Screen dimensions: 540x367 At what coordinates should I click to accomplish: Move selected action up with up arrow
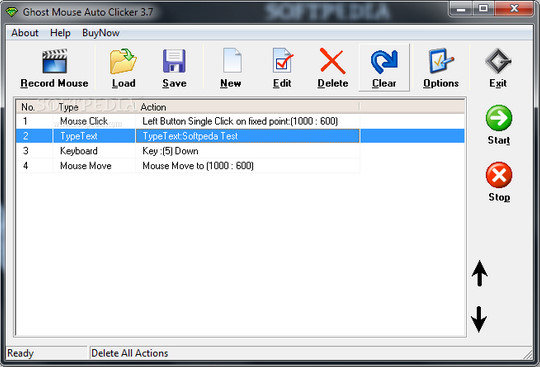[479, 274]
